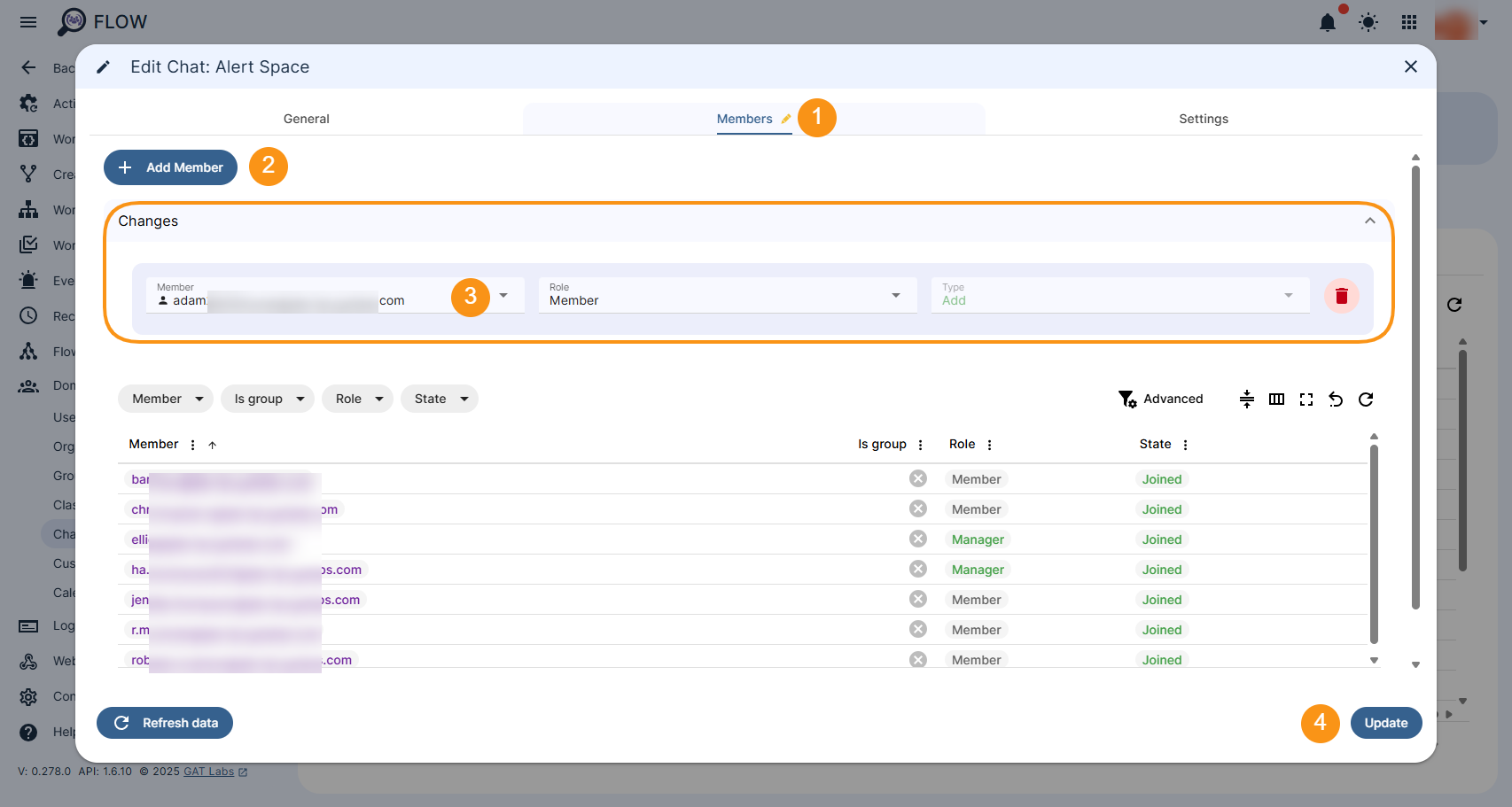Click the Update button
The width and height of the screenshot is (1512, 807).
[x=1385, y=723]
